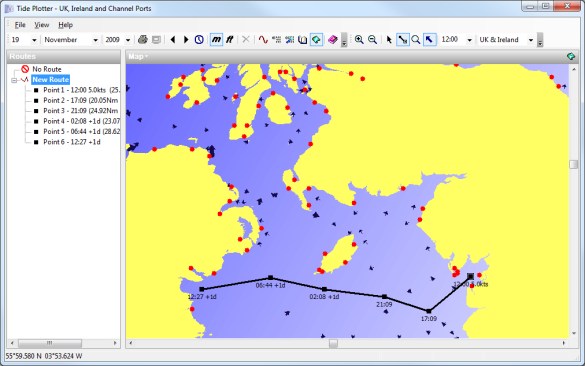585x366 pixels.
Task: Go to previous day arrow
Action: pos(173,40)
